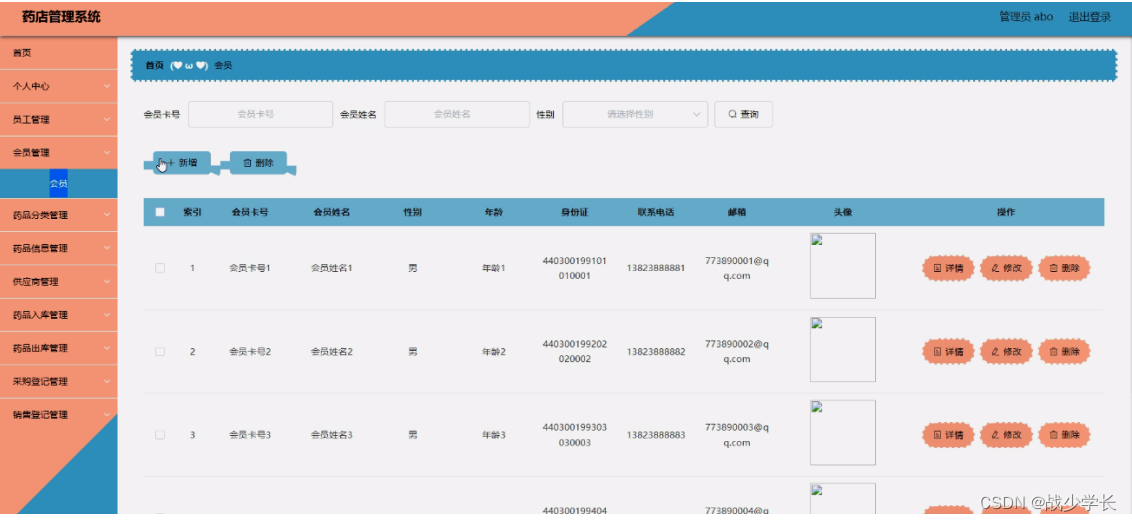
Task: Click 会员卡号 column header
Action: [250, 212]
